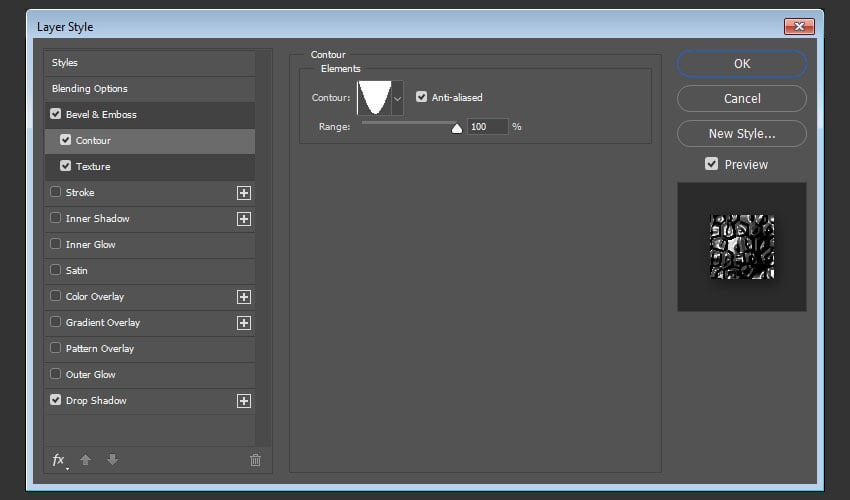Select the Stroke entry label
Image resolution: width=850 pixels, height=500 pixels.
coord(80,193)
